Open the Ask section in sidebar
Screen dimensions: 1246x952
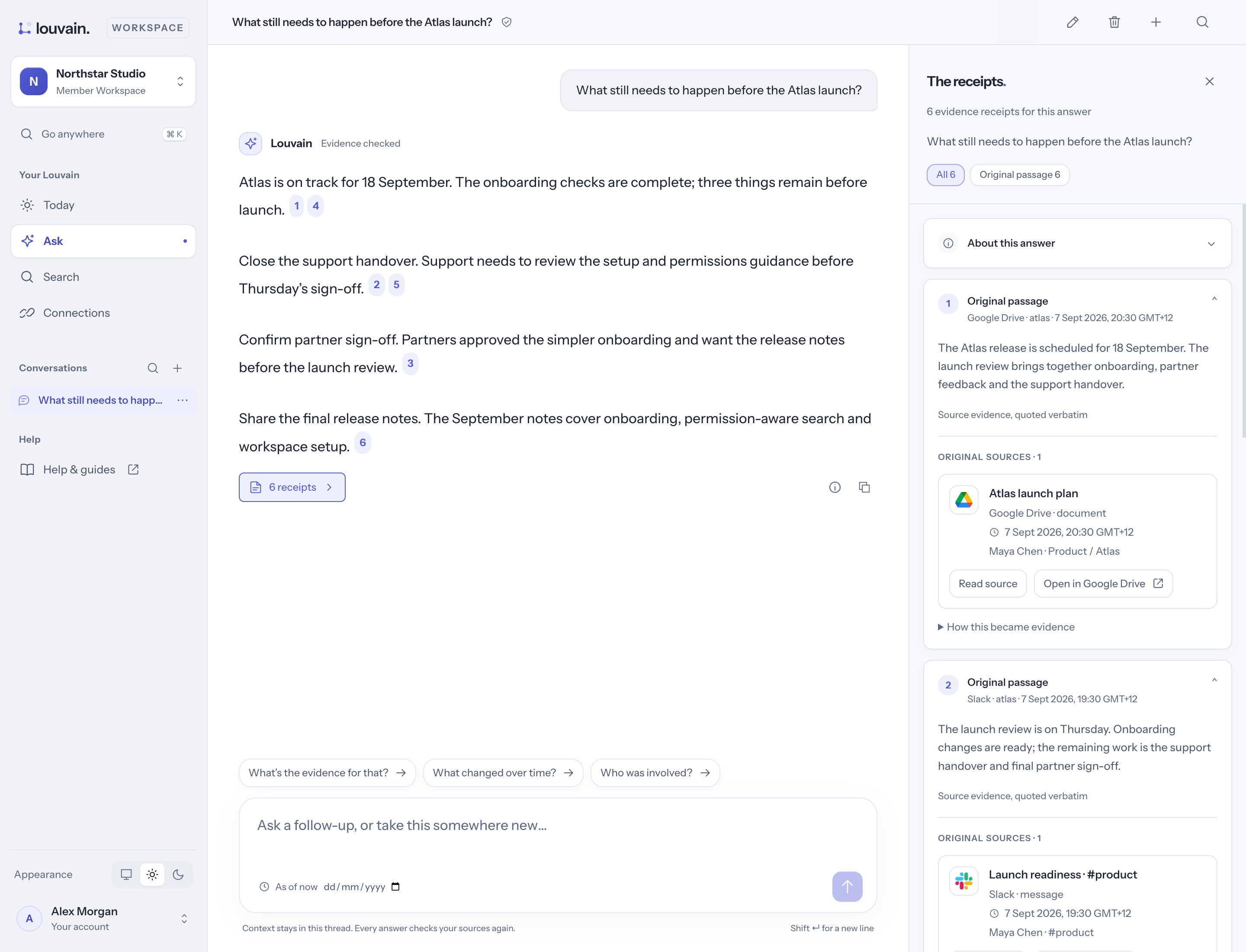coord(103,241)
